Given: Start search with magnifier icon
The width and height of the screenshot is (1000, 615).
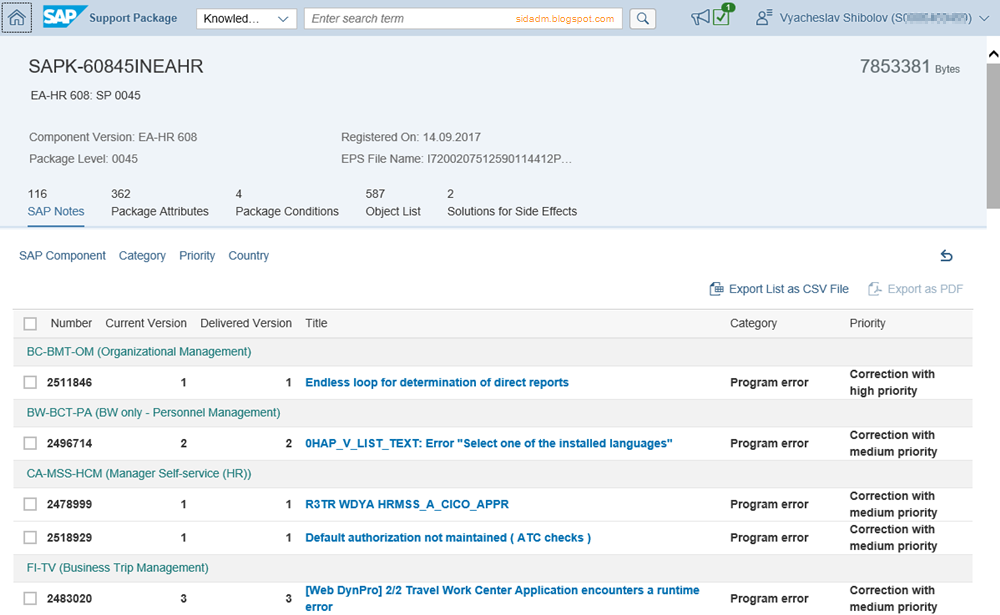Looking at the screenshot, I should point(642,19).
